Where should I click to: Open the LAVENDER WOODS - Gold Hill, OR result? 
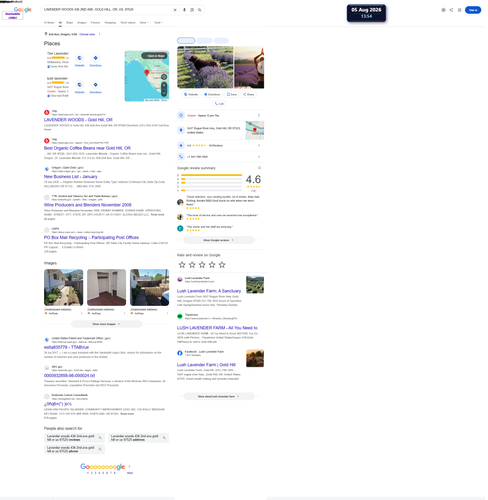click(x=78, y=120)
